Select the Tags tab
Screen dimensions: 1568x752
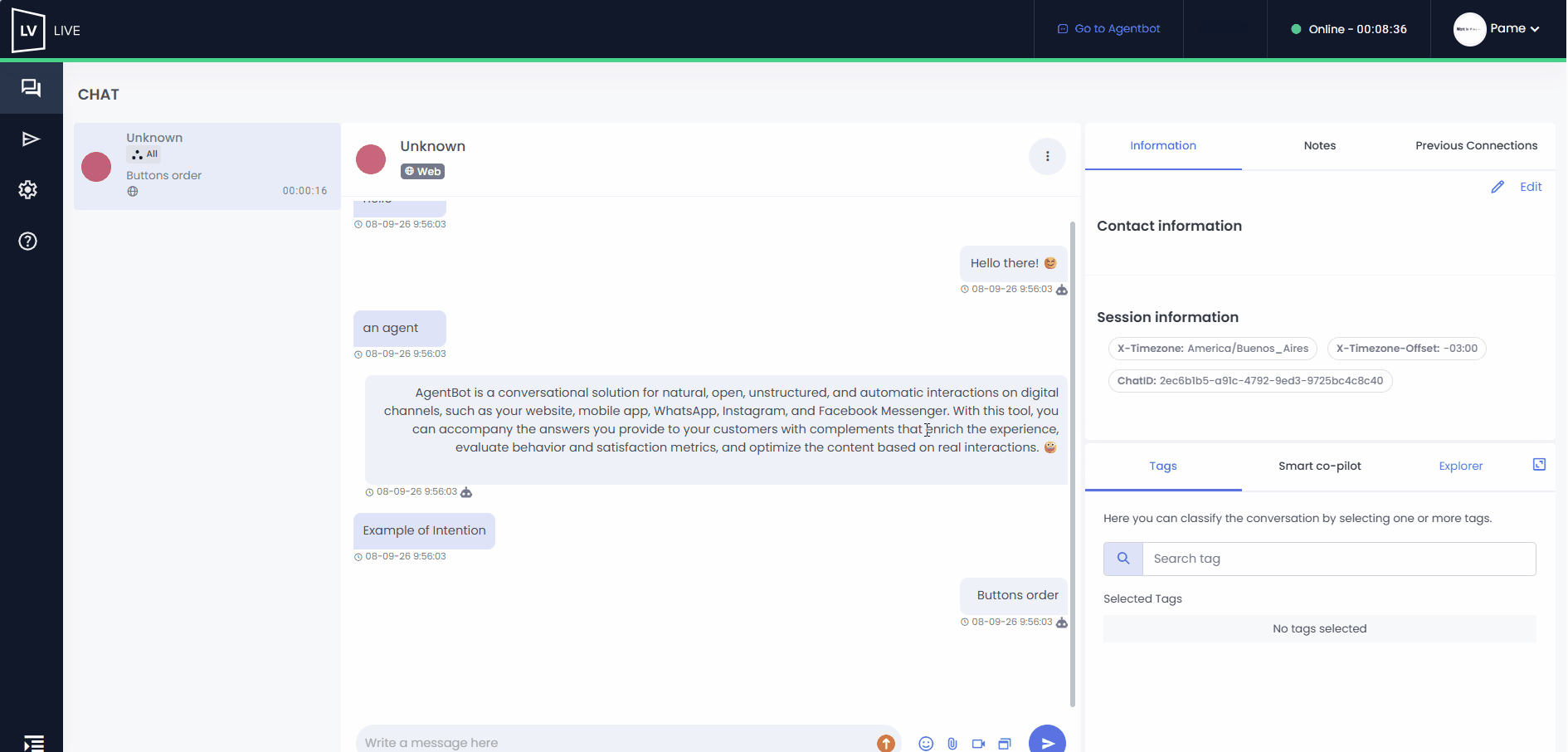tap(1163, 466)
